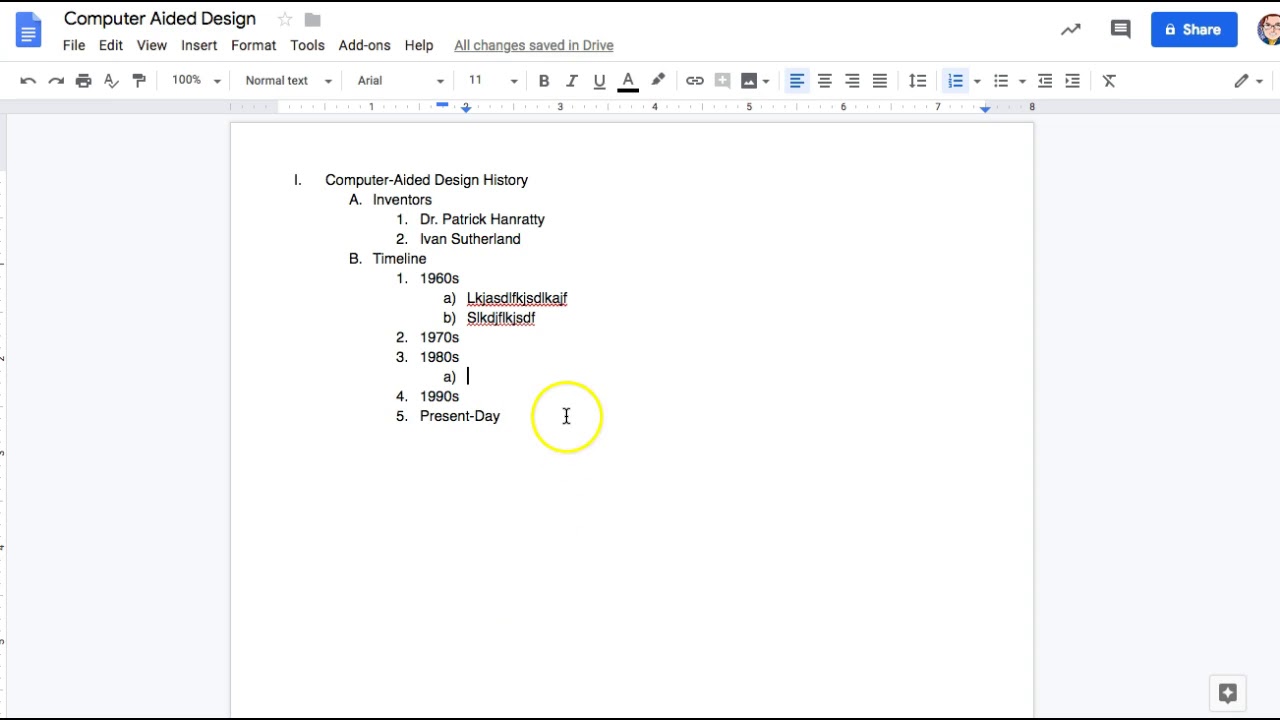Increase indent of the list item
The height and width of the screenshot is (720, 1280).
[x=1072, y=81]
